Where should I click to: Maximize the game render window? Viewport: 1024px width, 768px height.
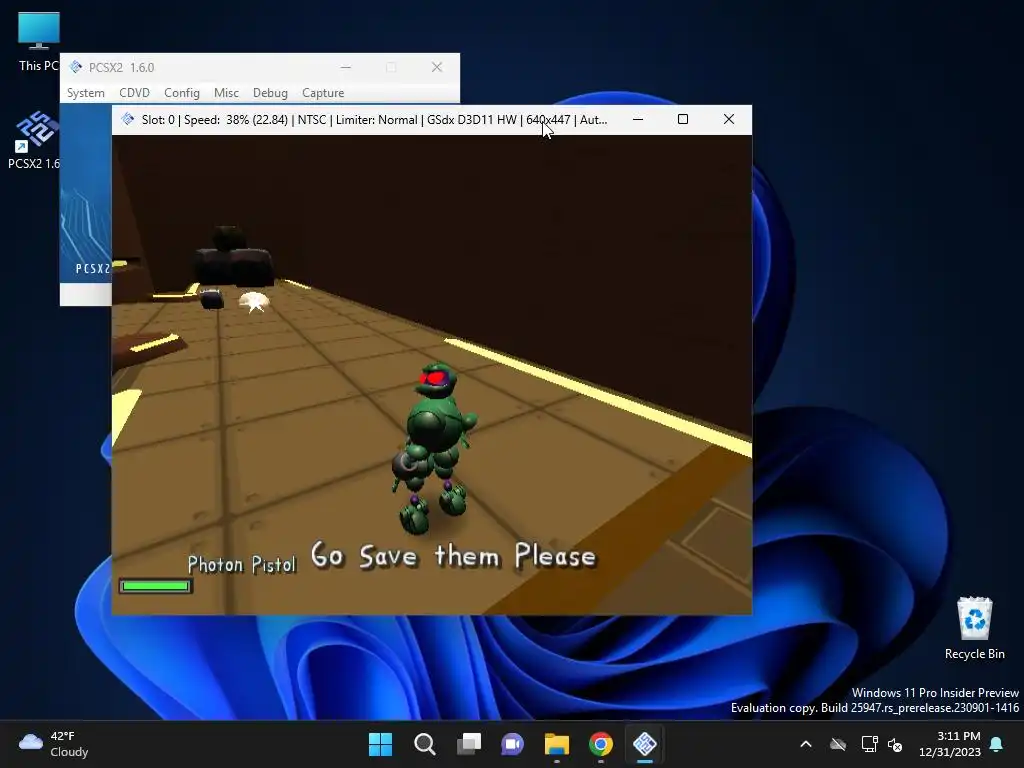(x=683, y=120)
